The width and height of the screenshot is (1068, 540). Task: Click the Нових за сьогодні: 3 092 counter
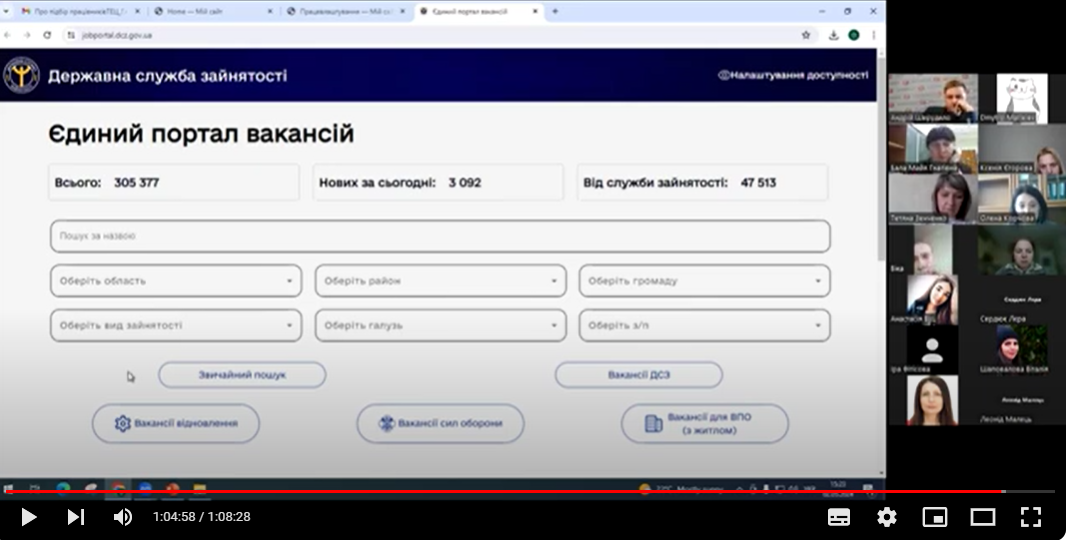438,182
